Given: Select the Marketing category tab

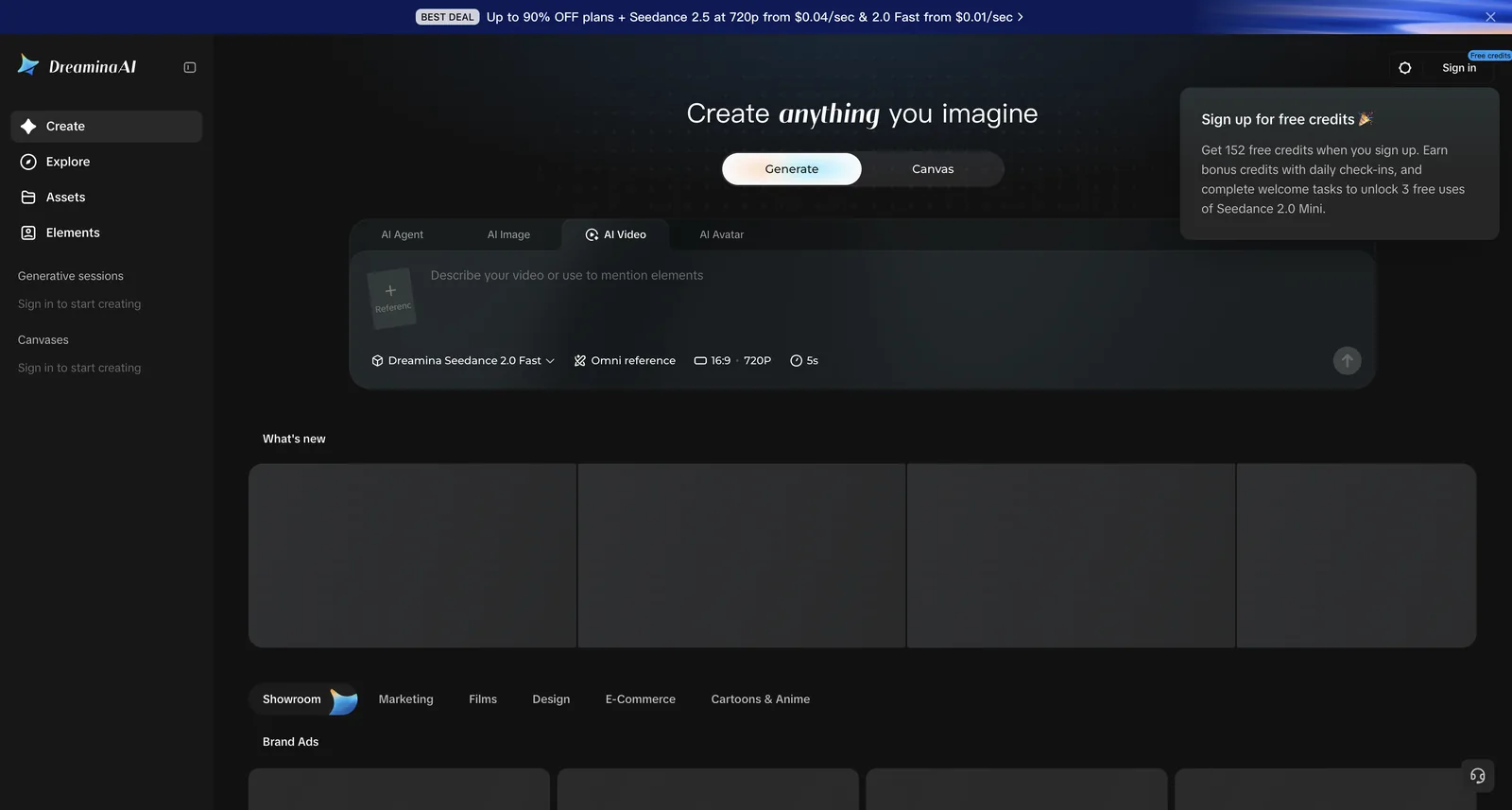Looking at the screenshot, I should [406, 699].
